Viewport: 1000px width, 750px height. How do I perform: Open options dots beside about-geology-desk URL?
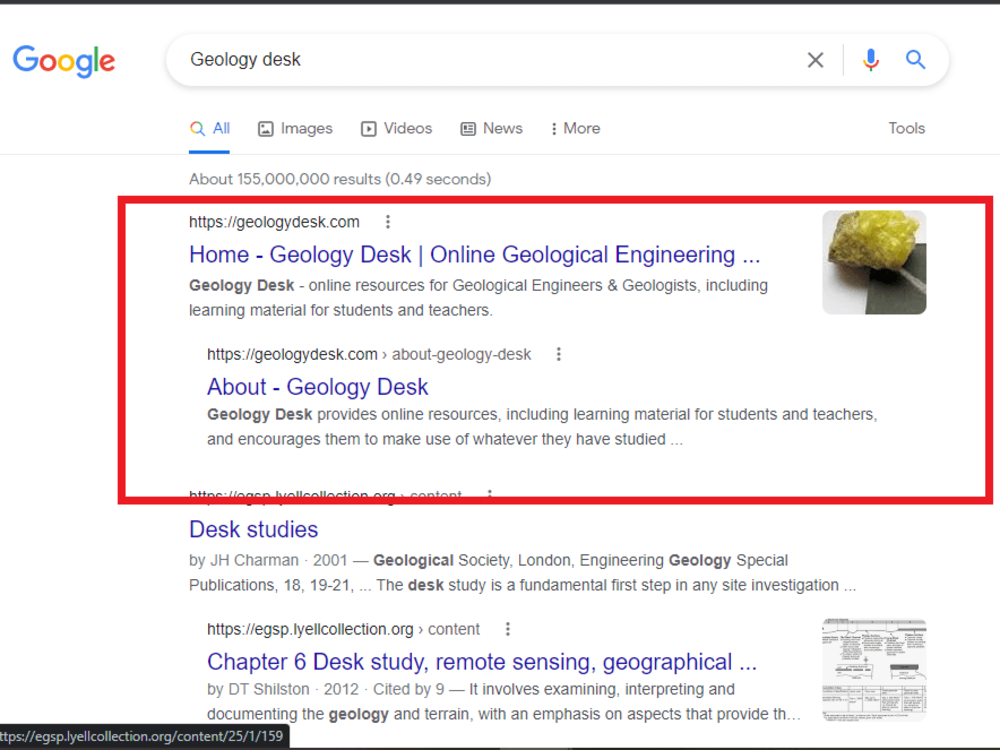[x=559, y=354]
